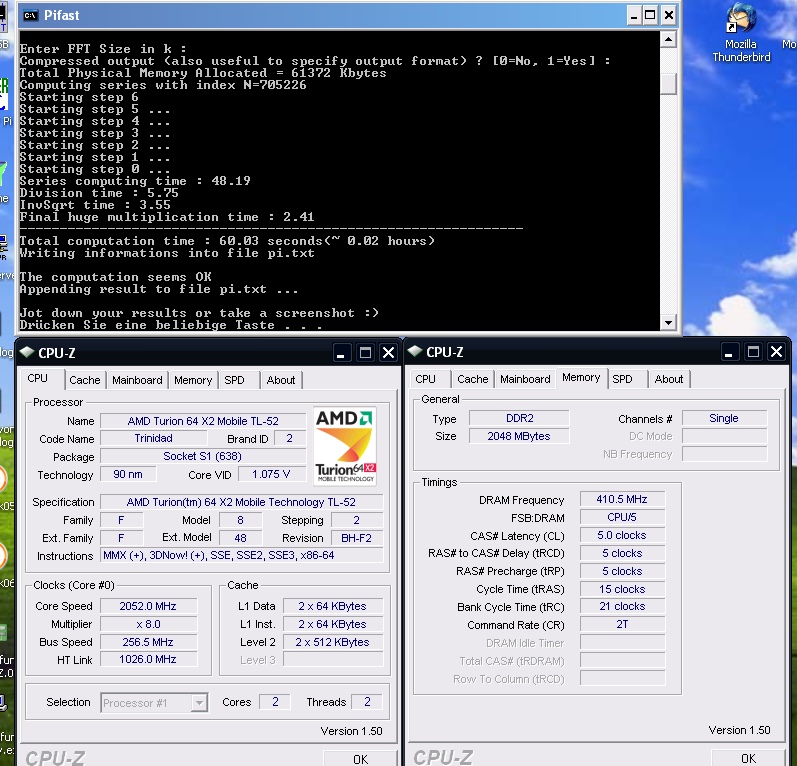The width and height of the screenshot is (797, 766).
Task: Click Level 2 cache 2 x 512 KBytes
Action: click(x=333, y=642)
